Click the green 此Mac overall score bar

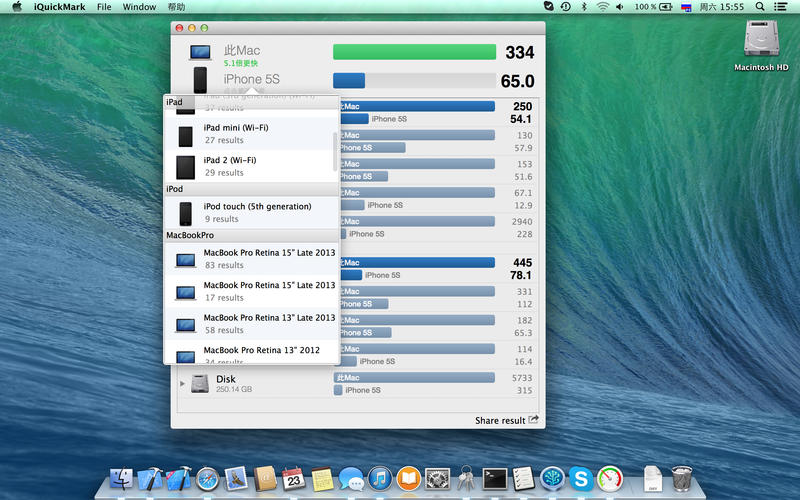click(x=414, y=52)
